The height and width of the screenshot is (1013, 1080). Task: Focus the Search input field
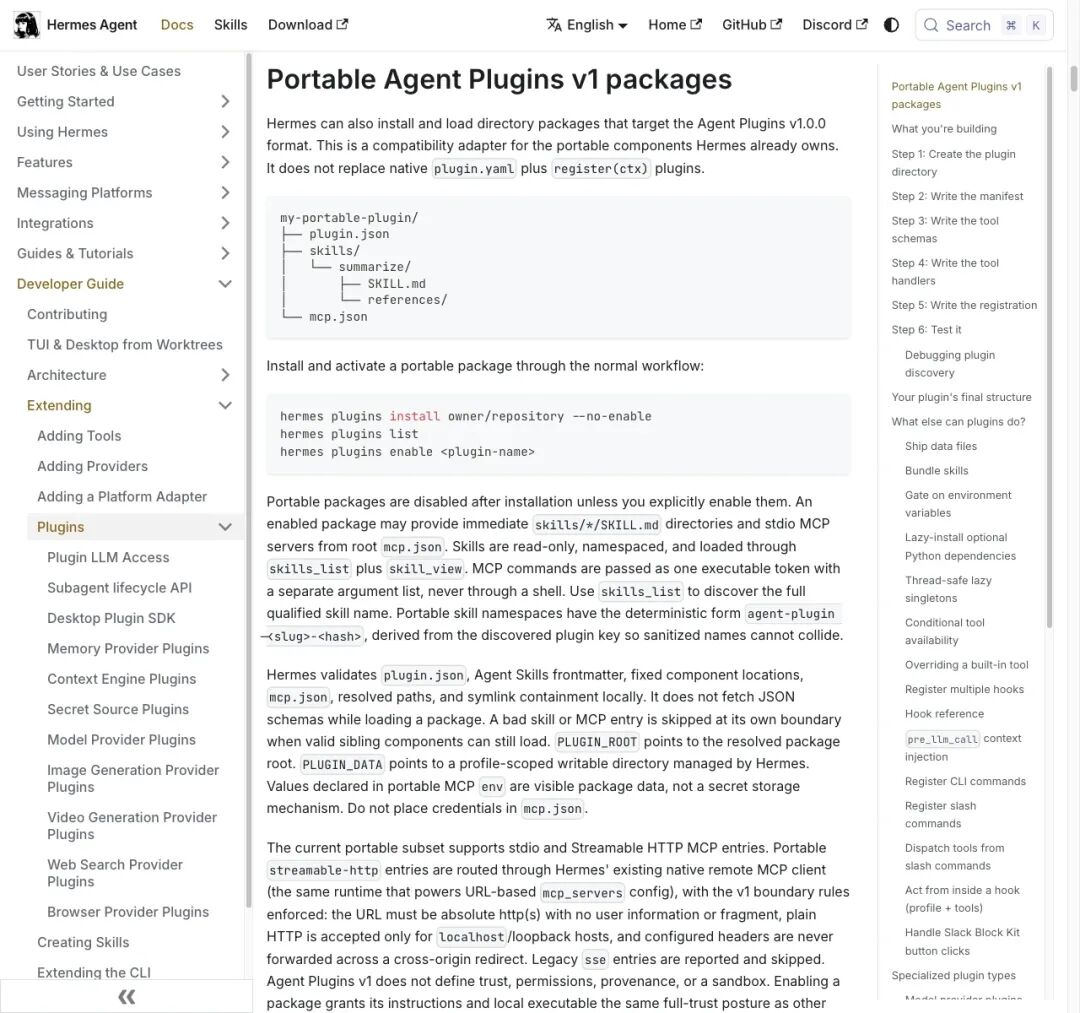point(984,25)
